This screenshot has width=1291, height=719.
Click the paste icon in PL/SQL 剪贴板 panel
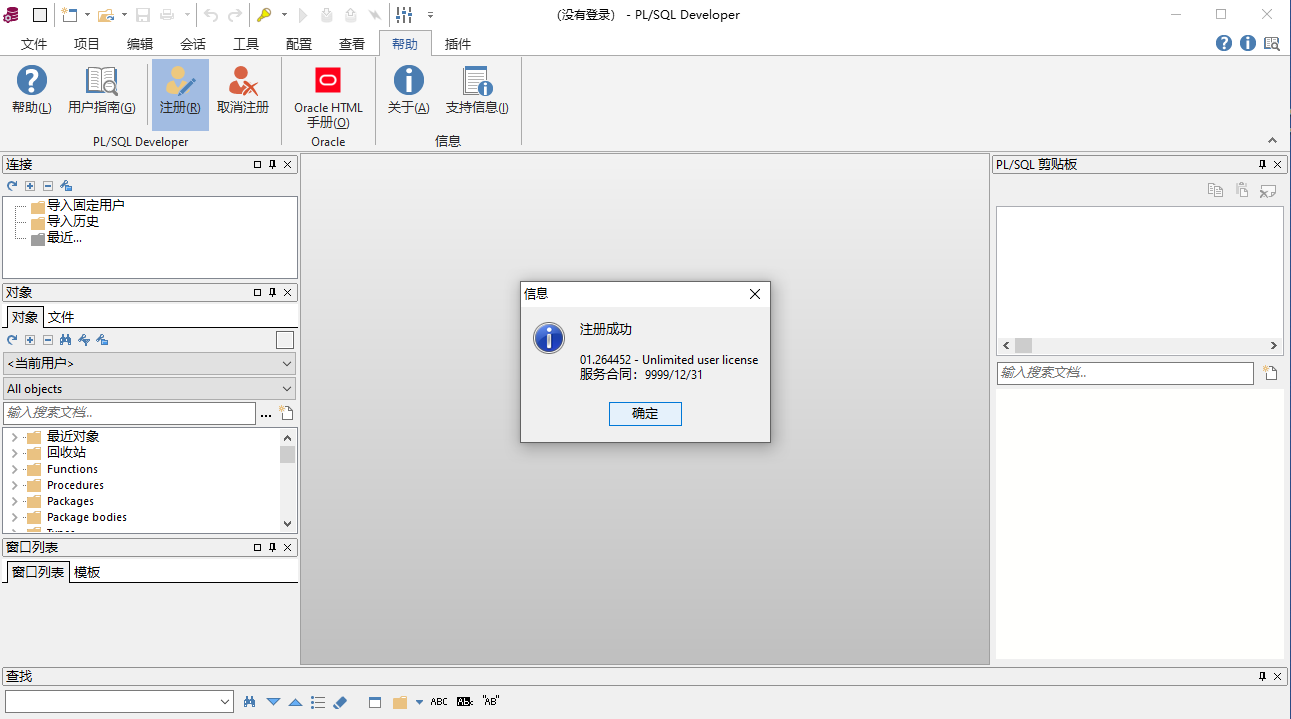pyautogui.click(x=1242, y=190)
